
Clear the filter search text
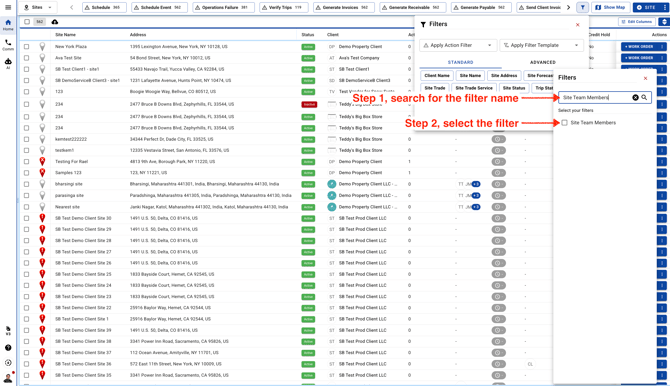pyautogui.click(x=635, y=97)
